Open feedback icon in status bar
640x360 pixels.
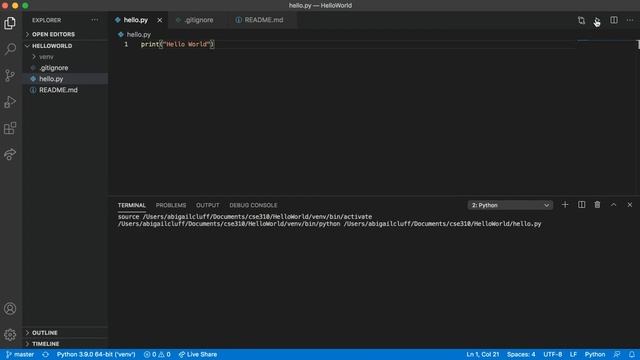(617, 354)
